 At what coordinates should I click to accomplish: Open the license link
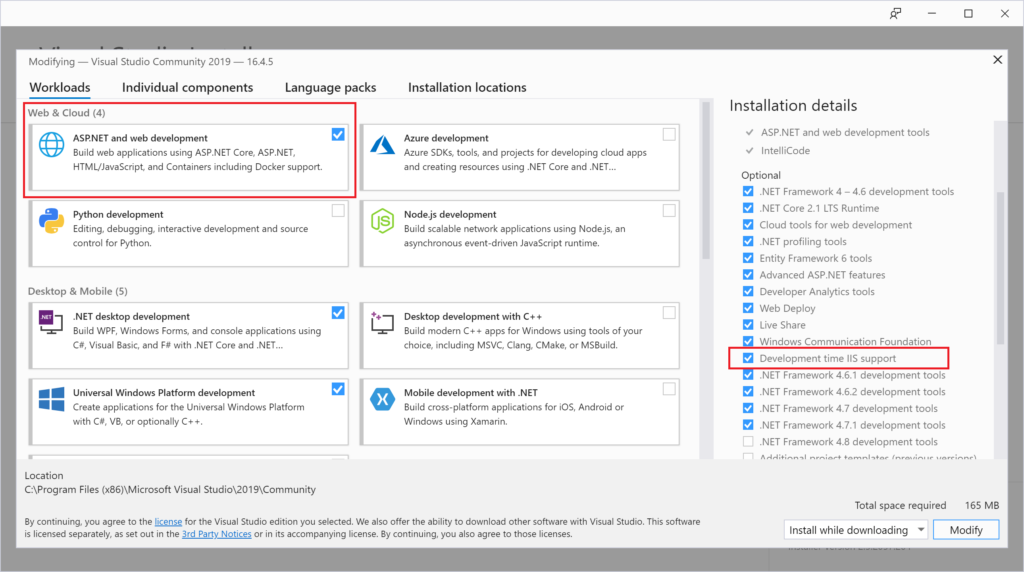168,522
